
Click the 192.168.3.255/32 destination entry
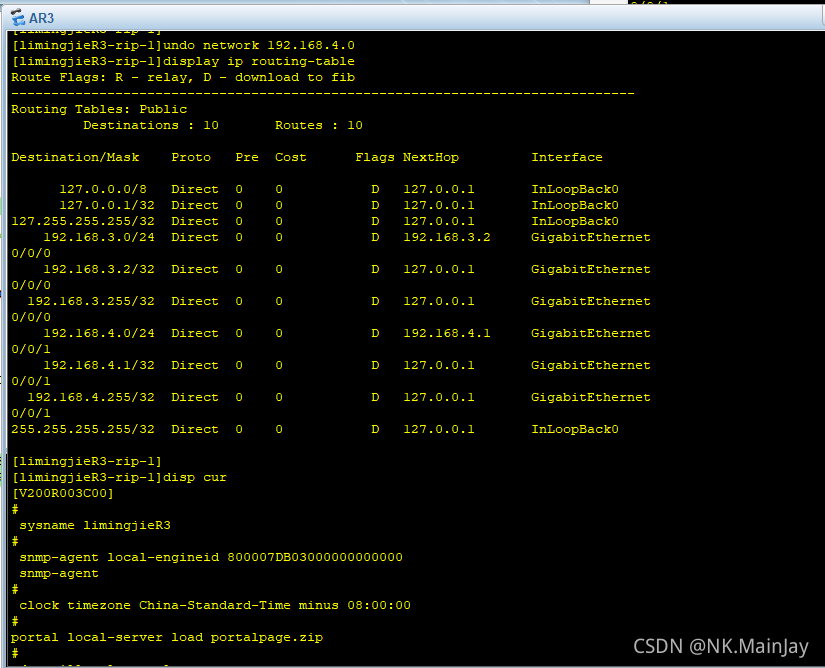pyautogui.click(x=91, y=301)
